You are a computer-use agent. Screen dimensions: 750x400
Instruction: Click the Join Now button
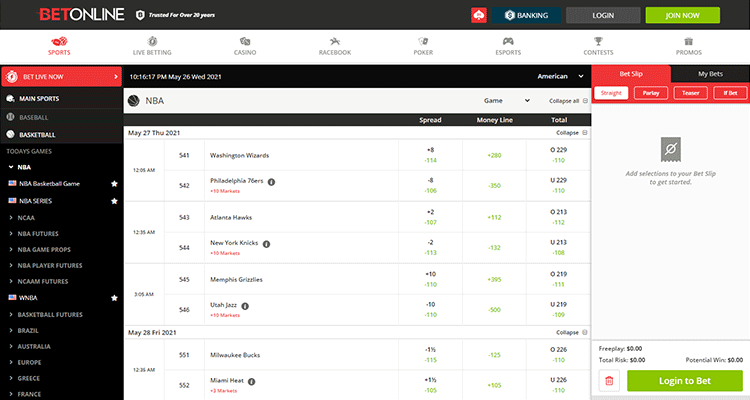pos(683,15)
